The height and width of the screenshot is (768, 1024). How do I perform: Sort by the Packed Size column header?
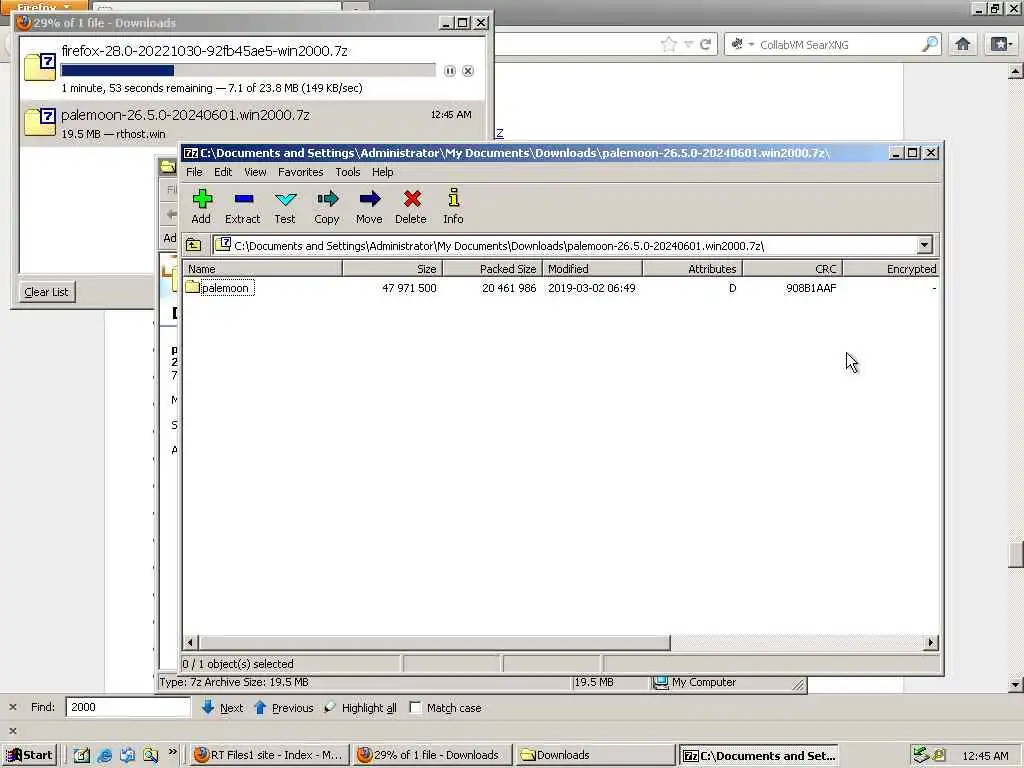point(492,268)
